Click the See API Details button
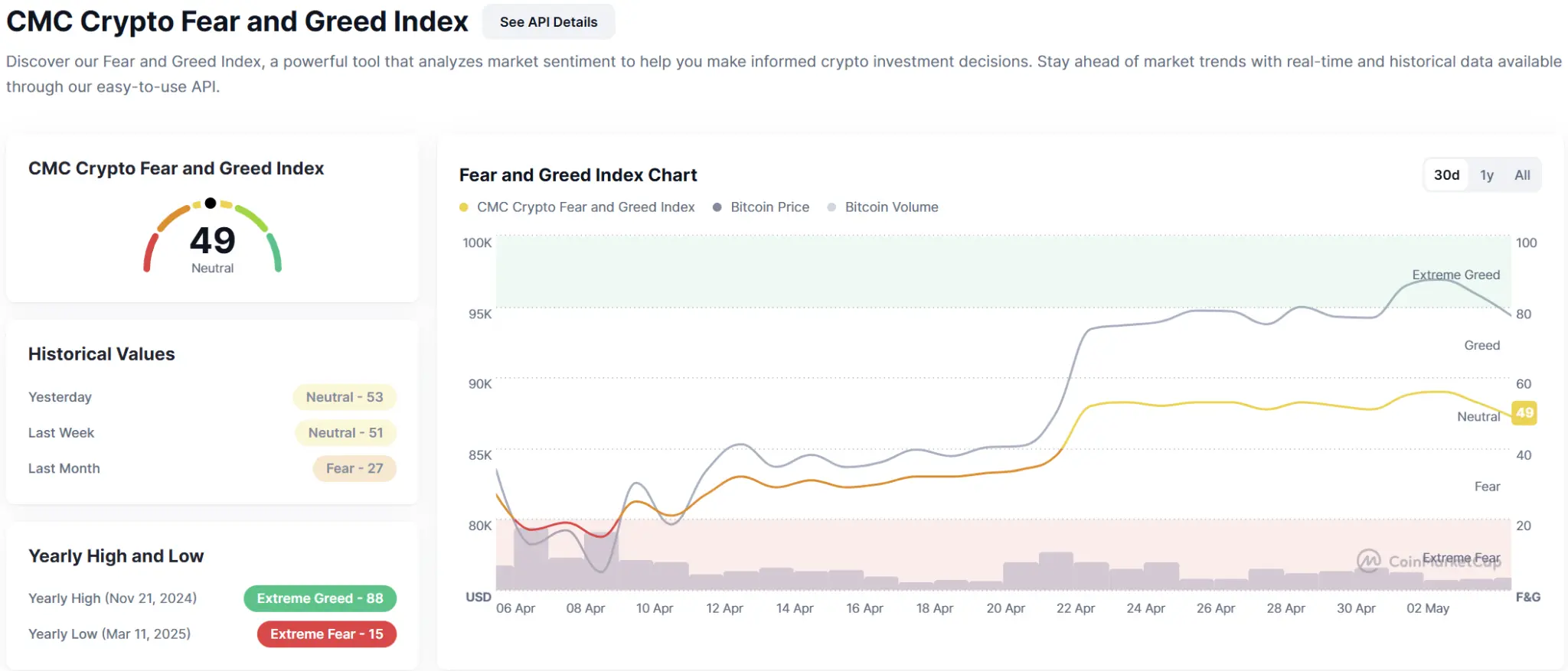1568x671 pixels. pos(548,22)
